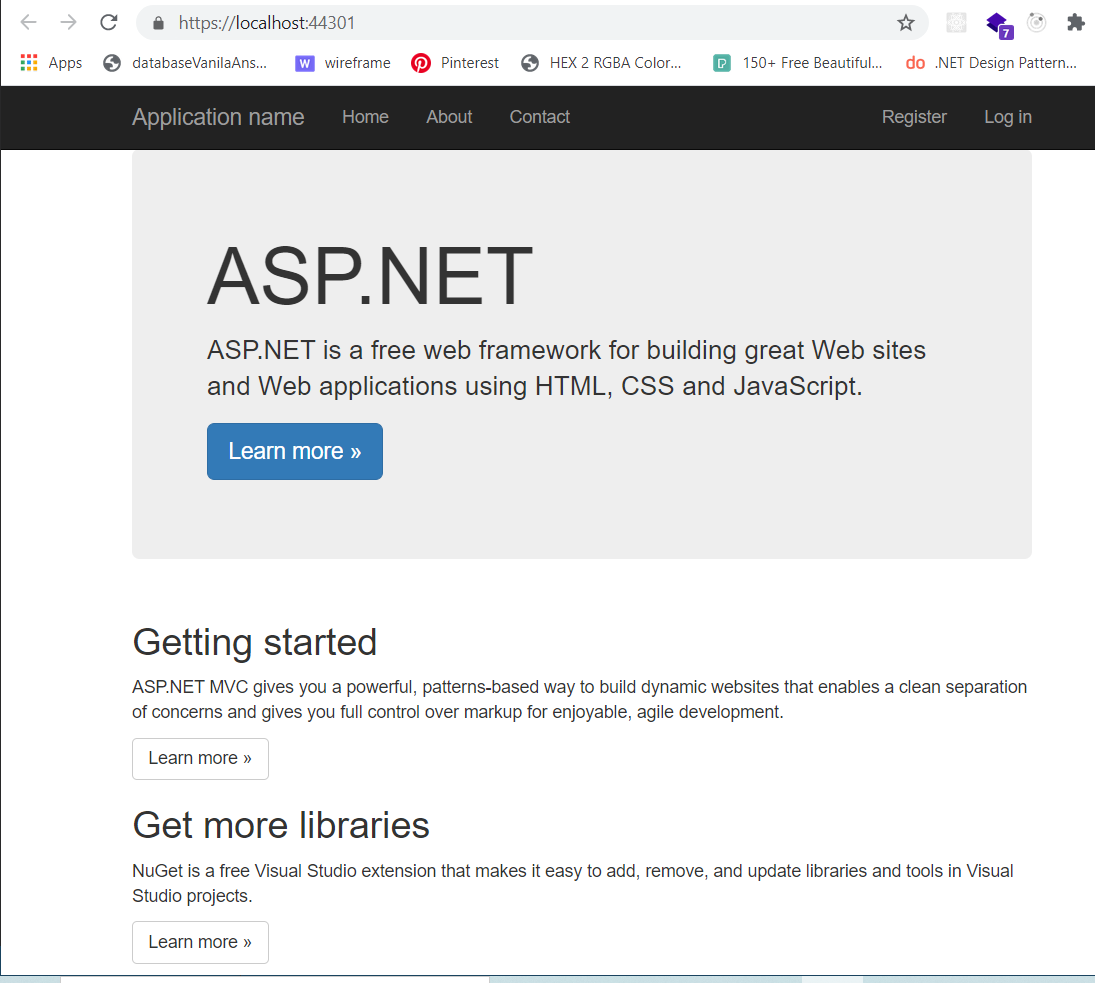The width and height of the screenshot is (1095, 983).
Task: Open the Contact page
Action: [539, 117]
